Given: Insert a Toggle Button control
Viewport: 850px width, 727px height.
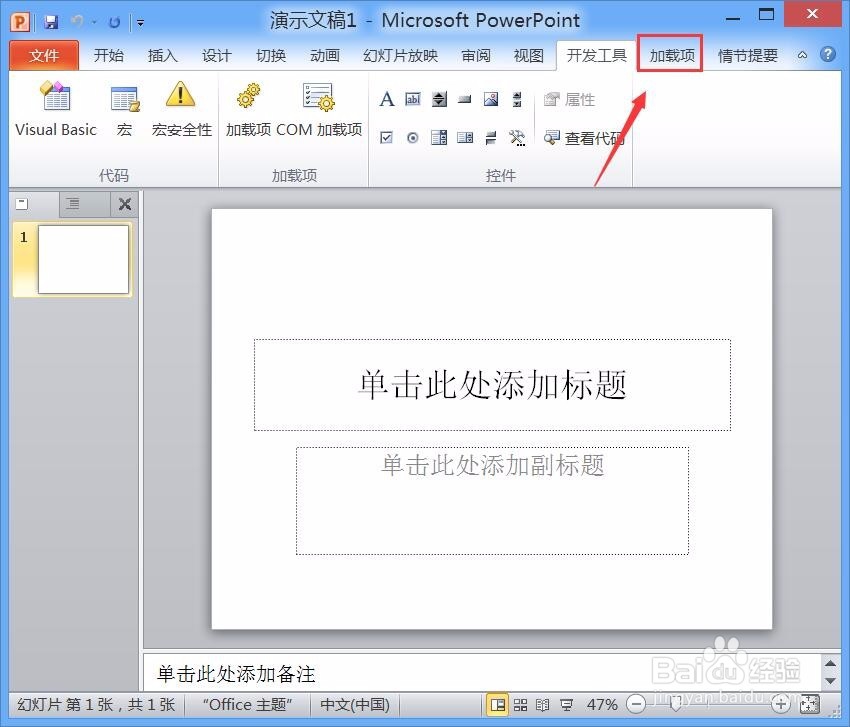Looking at the screenshot, I should pos(490,137).
